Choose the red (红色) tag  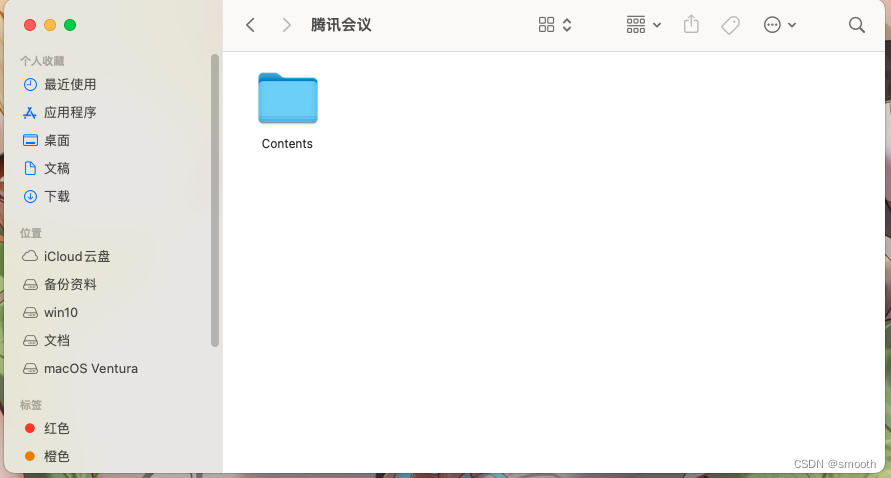[x=47, y=428]
